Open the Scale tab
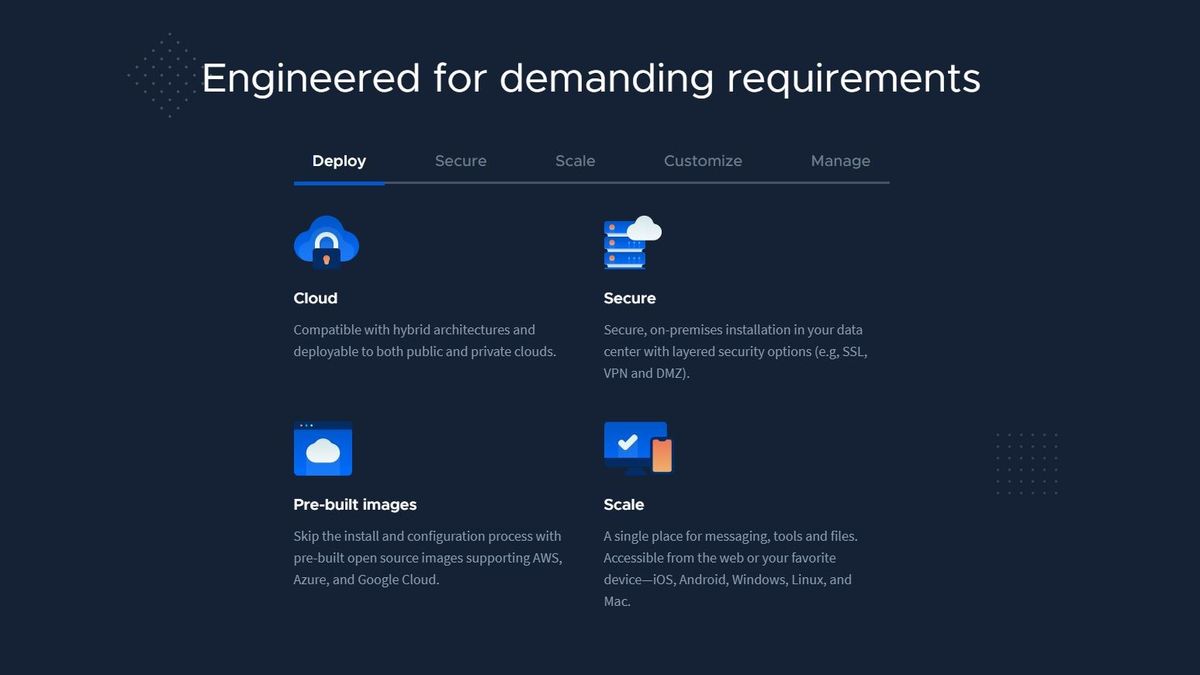Viewport: 1200px width, 675px height. point(575,161)
